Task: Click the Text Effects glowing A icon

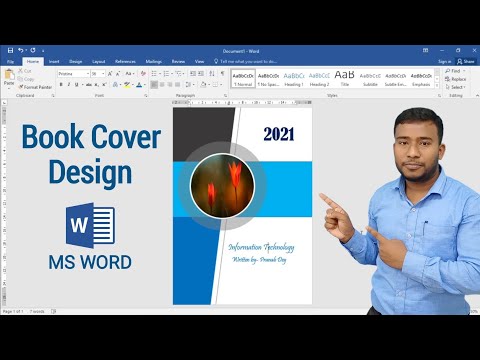Action: tap(115, 85)
